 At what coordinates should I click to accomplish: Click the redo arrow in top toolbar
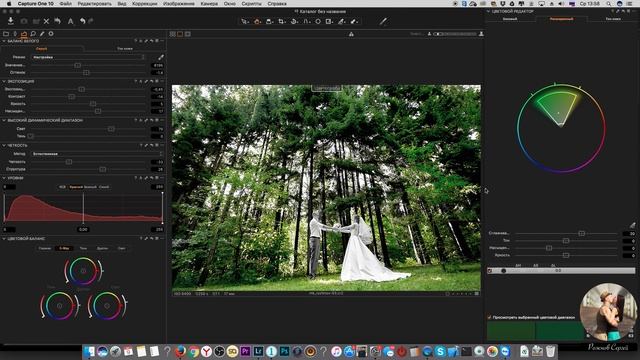pos(91,21)
